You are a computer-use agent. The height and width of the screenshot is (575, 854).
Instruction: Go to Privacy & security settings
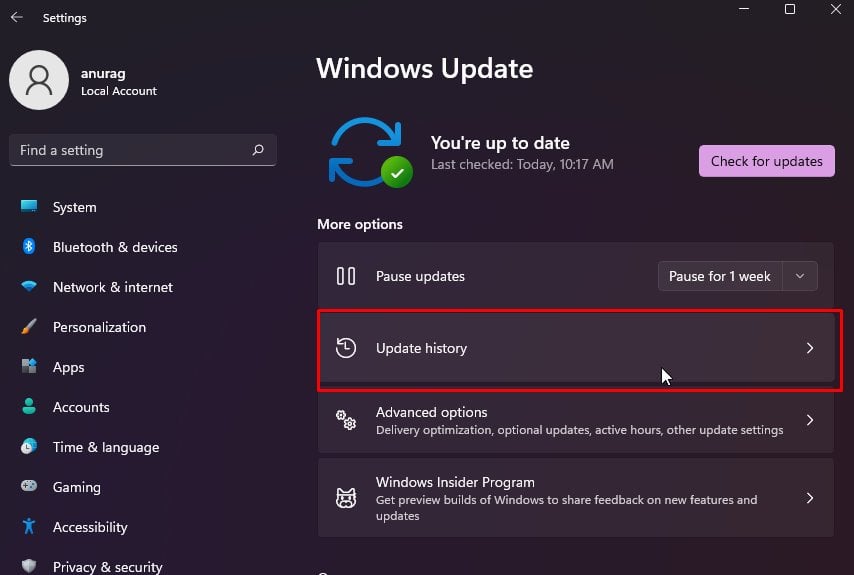pos(107,566)
